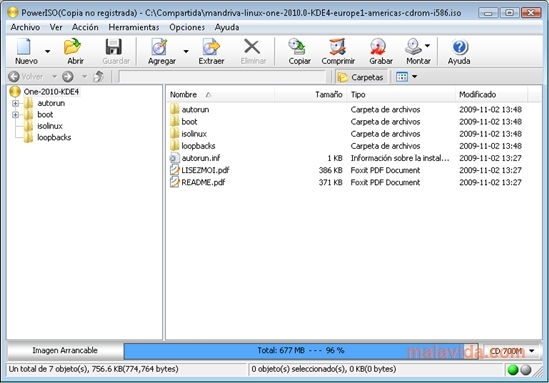Open the Opciones menu
The width and height of the screenshot is (549, 383).
(187, 27)
